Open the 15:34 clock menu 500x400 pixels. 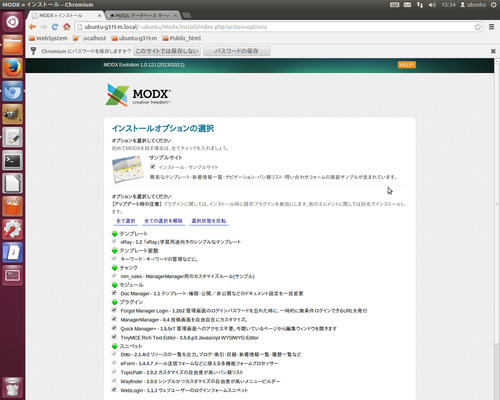[448, 5]
